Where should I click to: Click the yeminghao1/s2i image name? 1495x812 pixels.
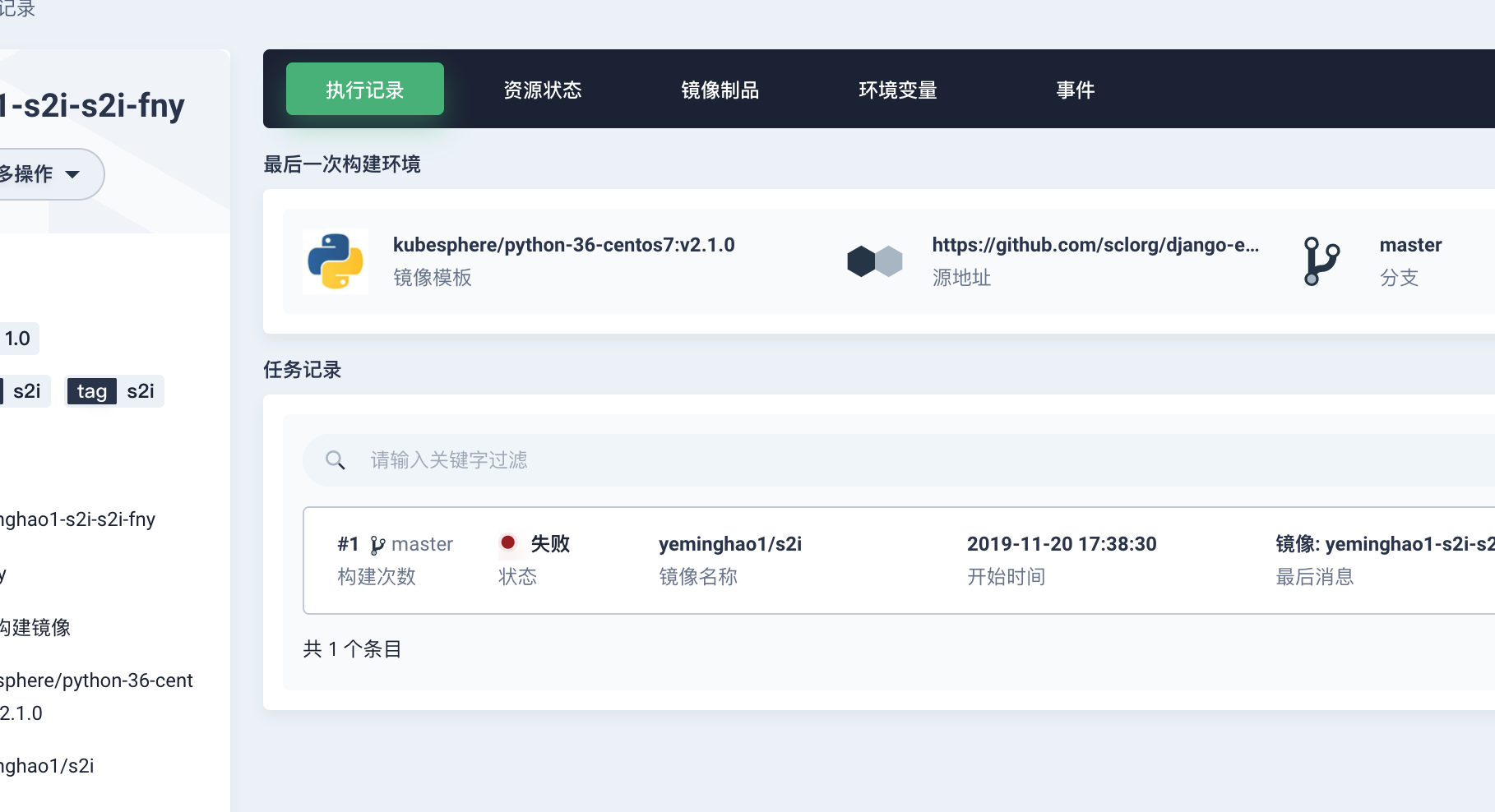pos(731,543)
